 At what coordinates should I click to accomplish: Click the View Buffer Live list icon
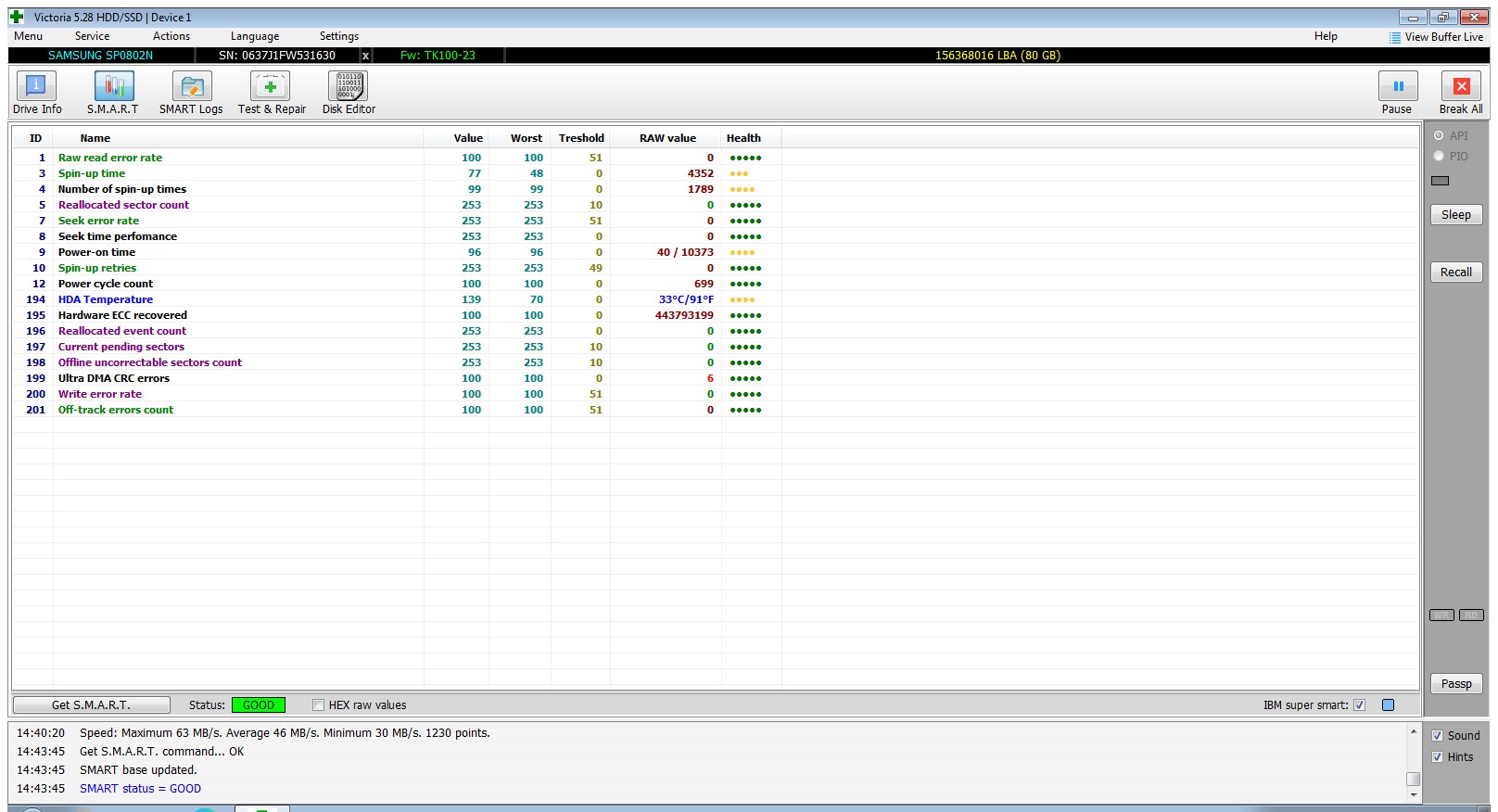[x=1395, y=38]
